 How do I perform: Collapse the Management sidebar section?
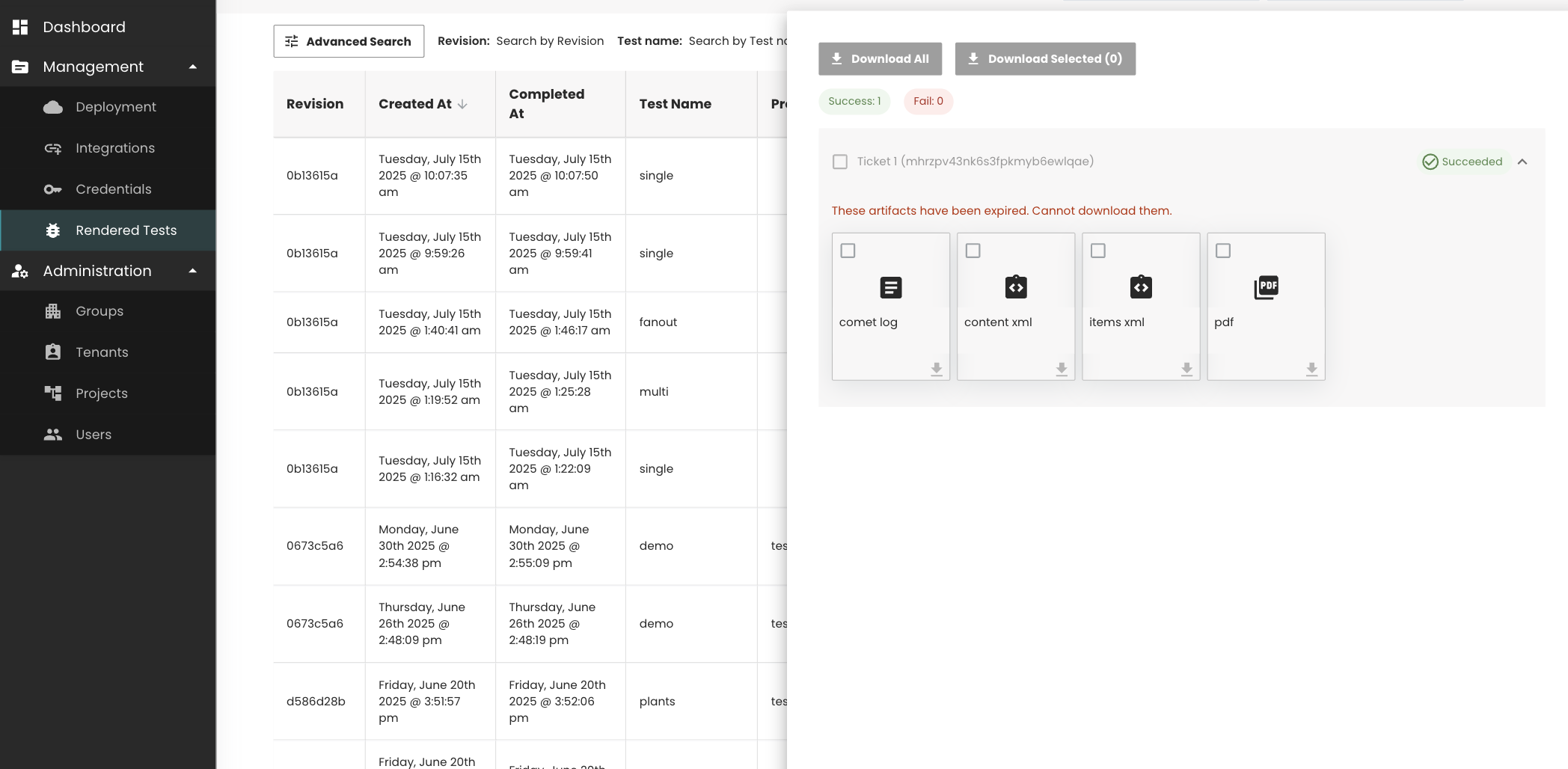[x=193, y=67]
